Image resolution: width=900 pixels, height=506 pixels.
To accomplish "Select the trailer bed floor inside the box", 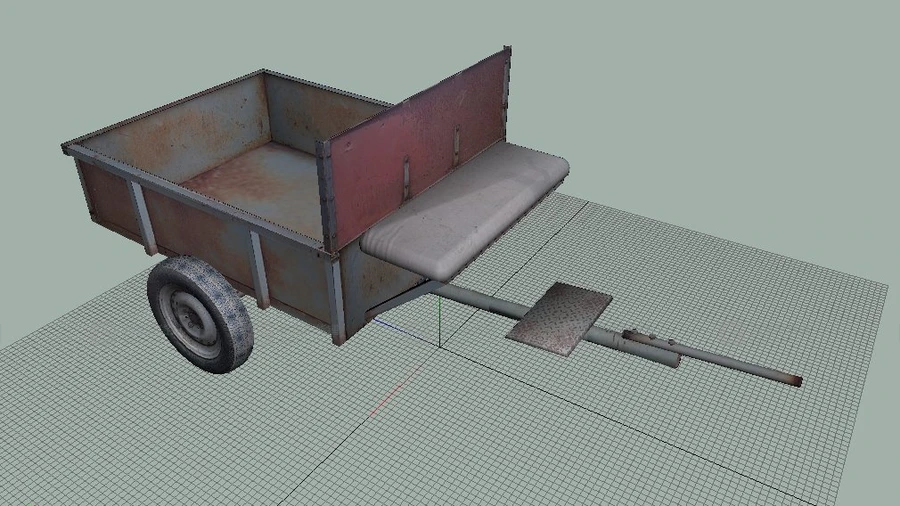I will (x=258, y=186).
